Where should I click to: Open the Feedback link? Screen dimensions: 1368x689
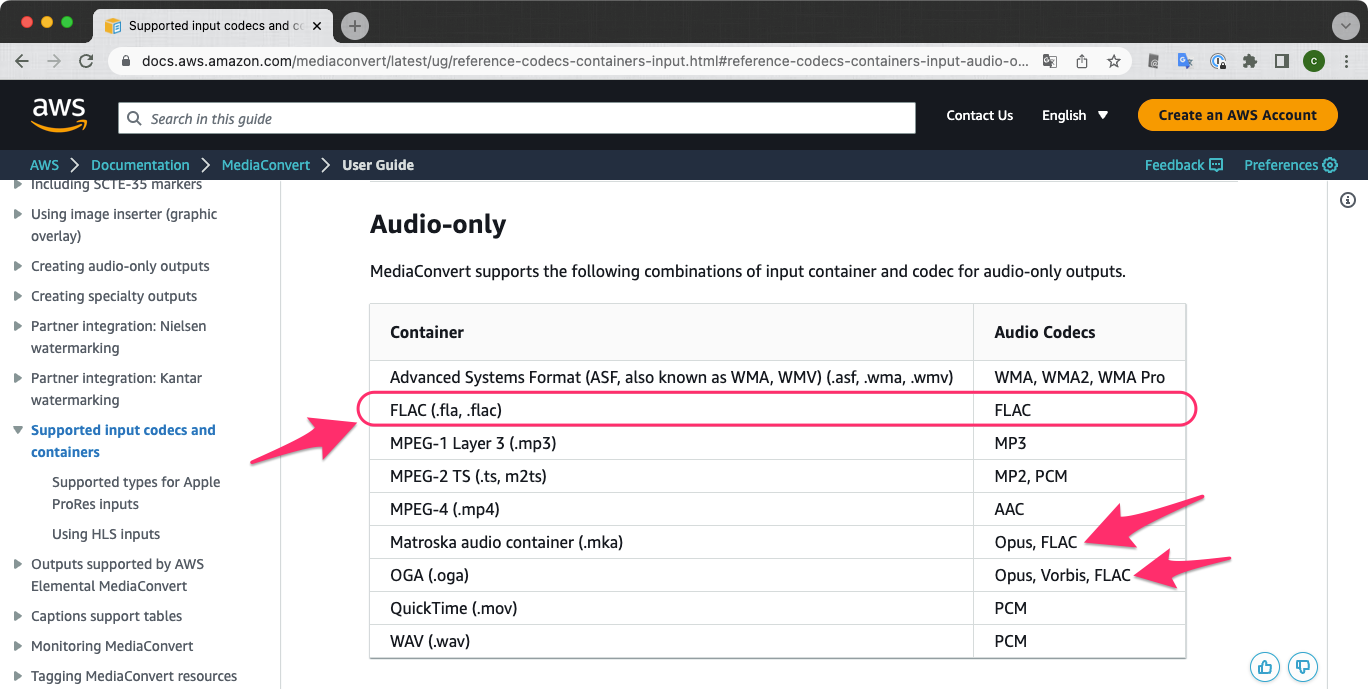1184,165
